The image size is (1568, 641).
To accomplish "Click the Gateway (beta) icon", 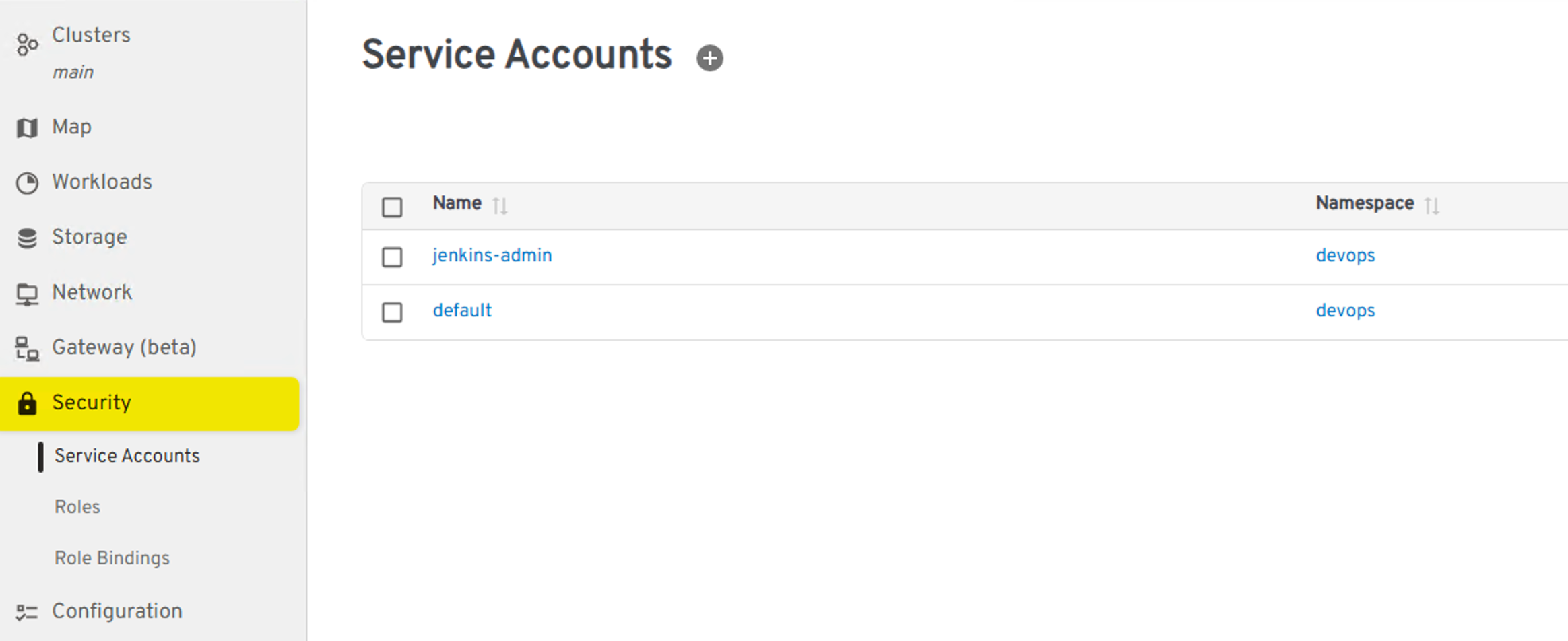I will pos(27,348).
